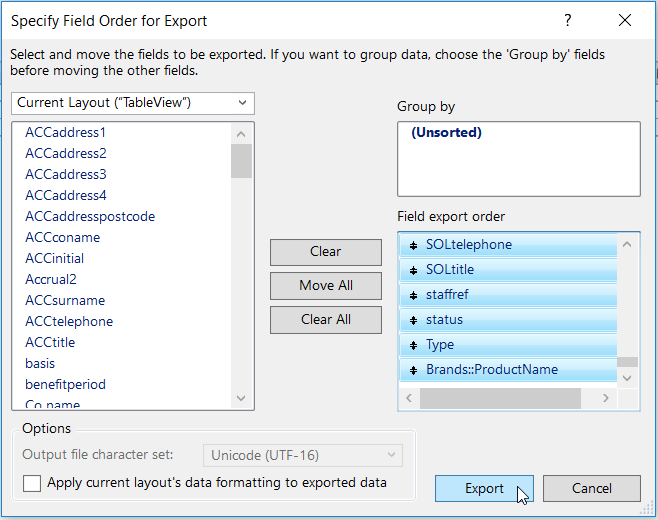Click the reorder handle icon beside SOLtitle

(412, 270)
